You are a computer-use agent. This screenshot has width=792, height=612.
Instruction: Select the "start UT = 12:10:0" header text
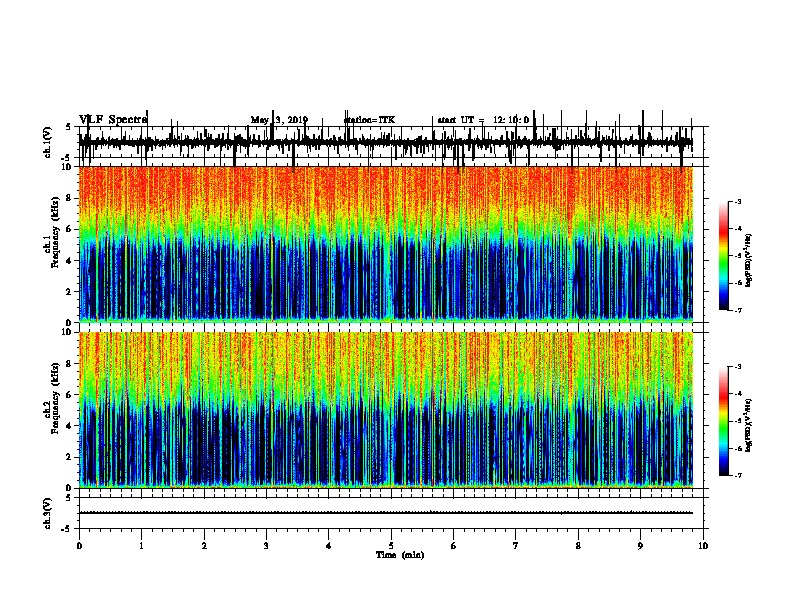pyautogui.click(x=483, y=120)
